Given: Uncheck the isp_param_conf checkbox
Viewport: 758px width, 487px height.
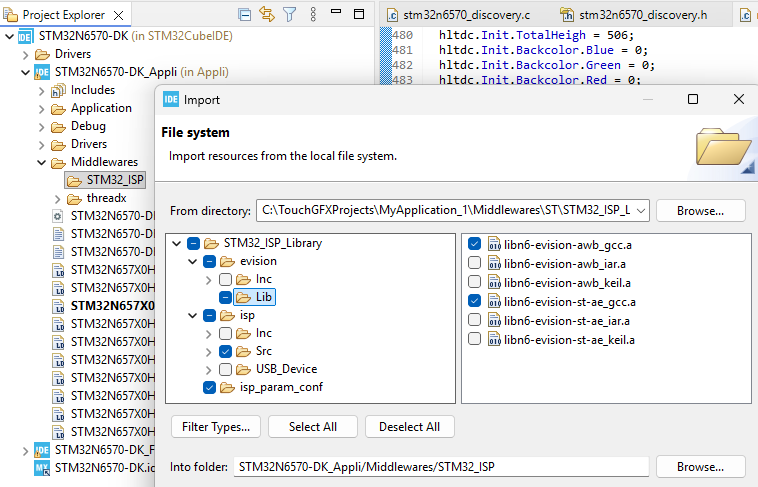Looking at the screenshot, I should [x=209, y=387].
